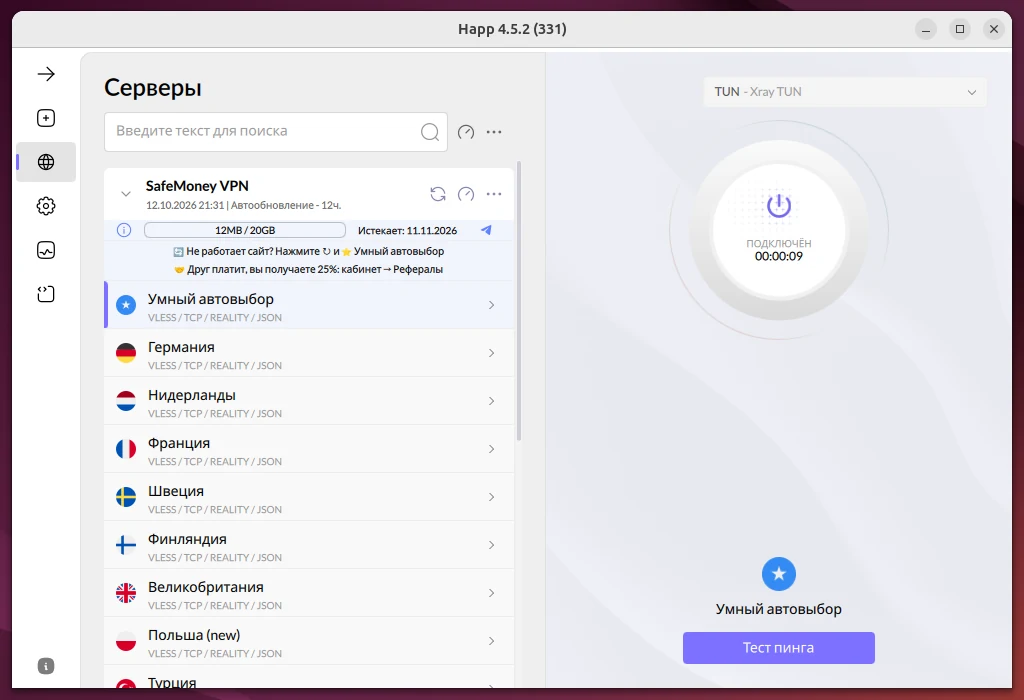Choose the Нидерланды server
1024x700 pixels.
tap(310, 401)
